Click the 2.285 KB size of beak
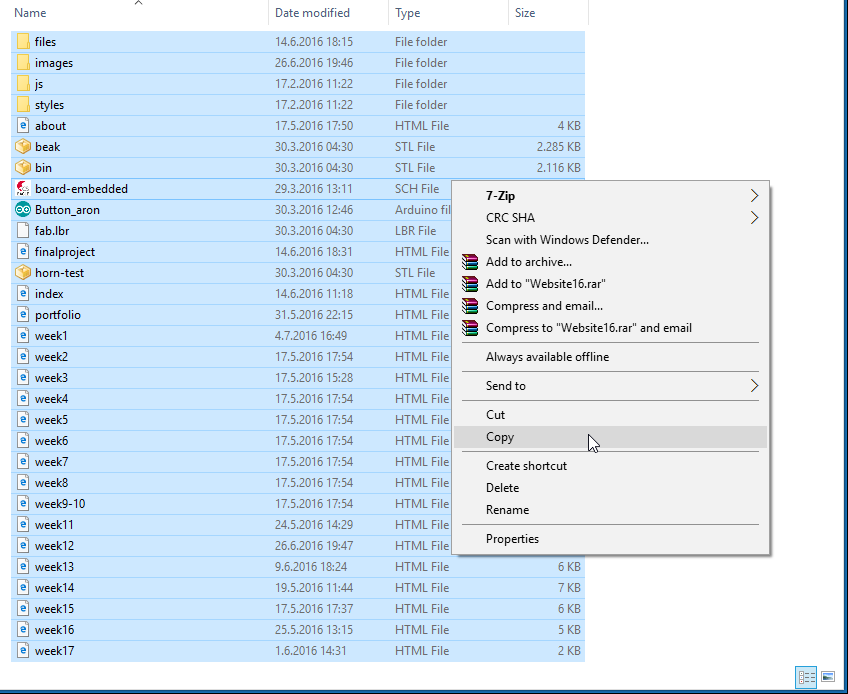The image size is (848, 694). click(x=559, y=147)
